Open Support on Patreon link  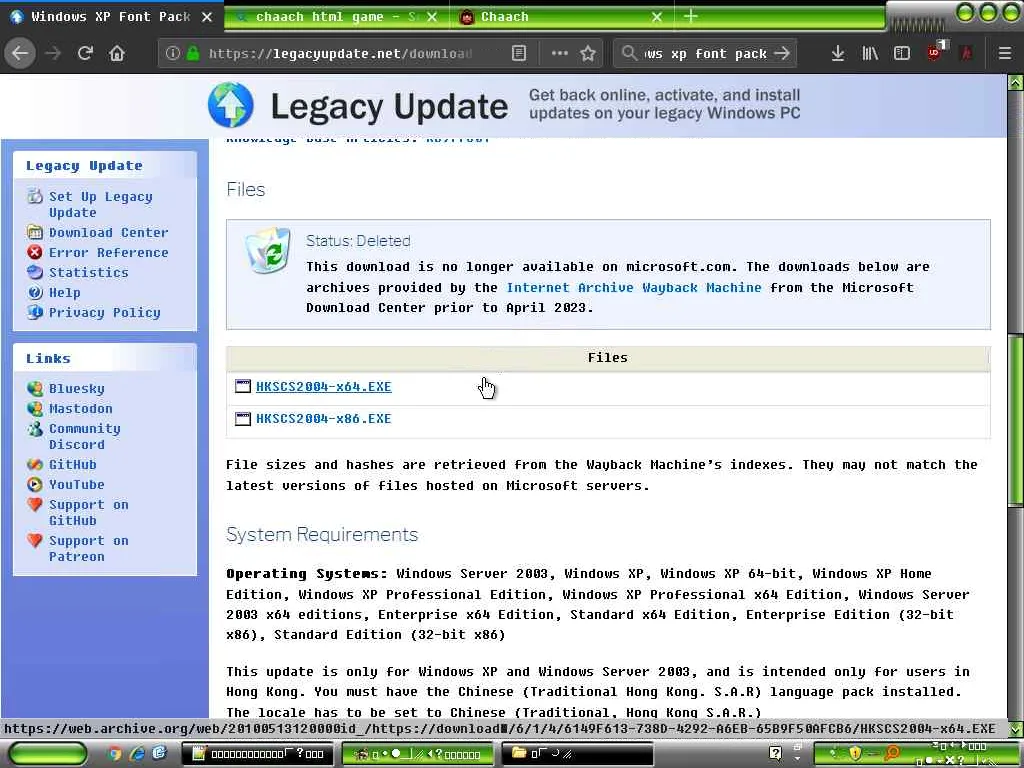point(88,549)
